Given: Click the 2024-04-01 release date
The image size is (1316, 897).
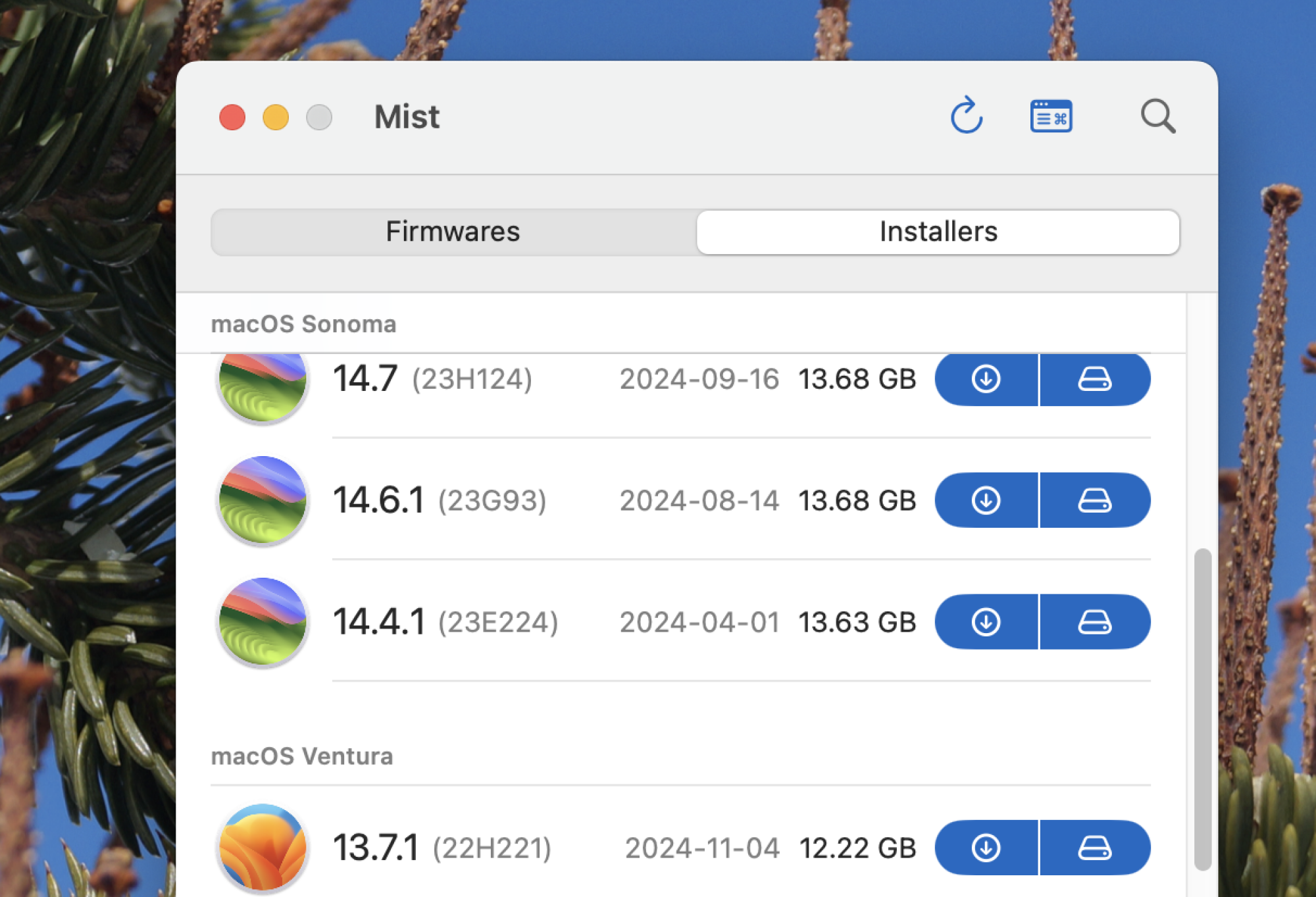Looking at the screenshot, I should (x=699, y=623).
